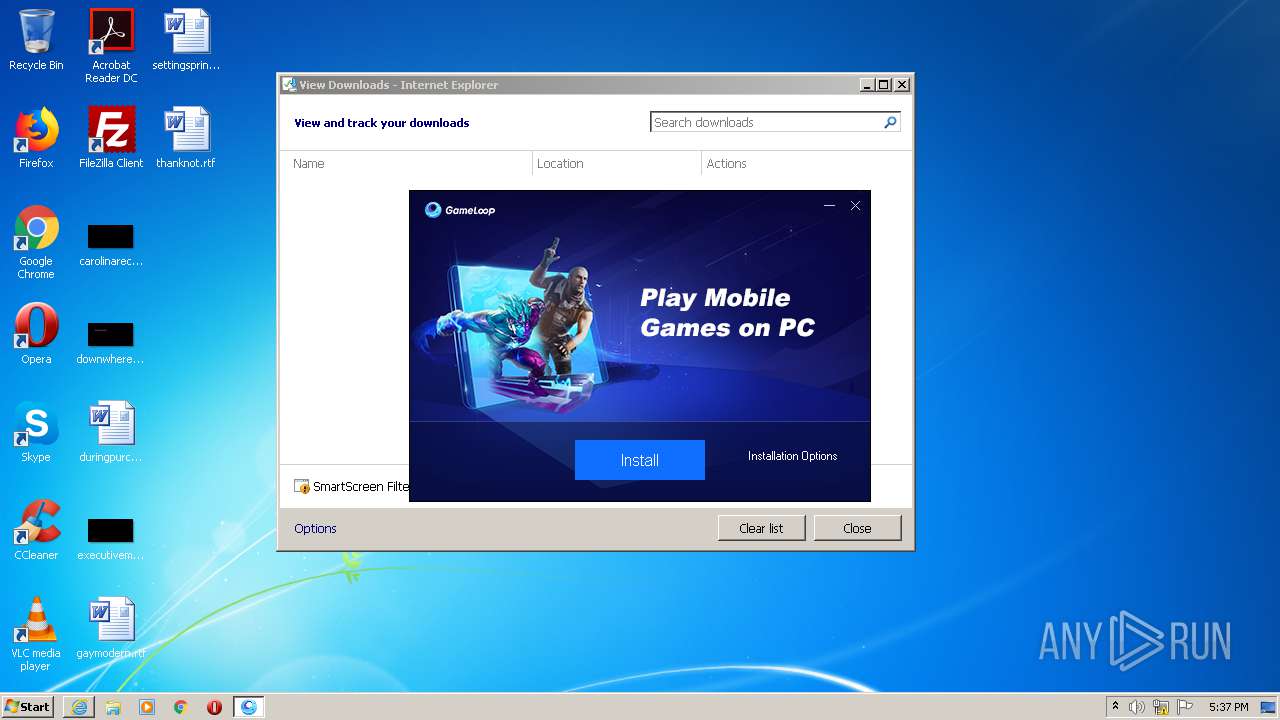1280x720 pixels.
Task: Select the CCleaner desktop icon
Action: coord(36,530)
